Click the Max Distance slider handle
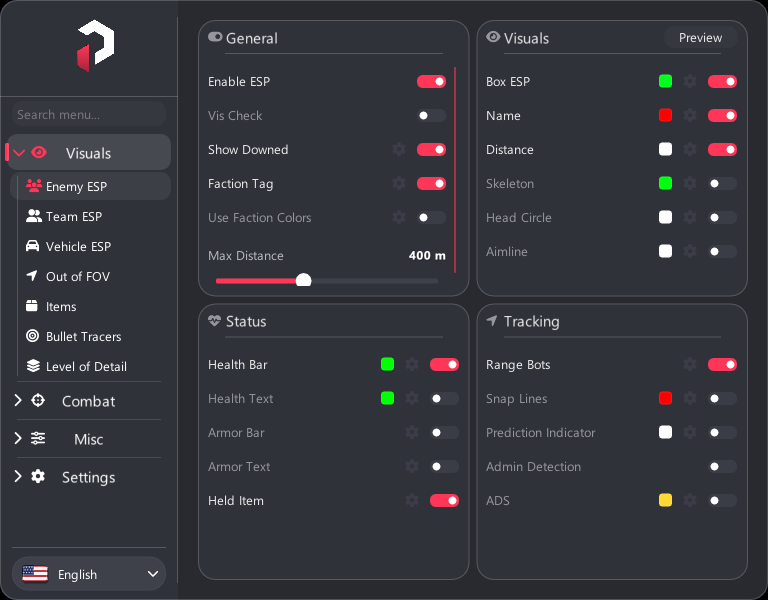Image resolution: width=768 pixels, height=600 pixels. click(304, 281)
